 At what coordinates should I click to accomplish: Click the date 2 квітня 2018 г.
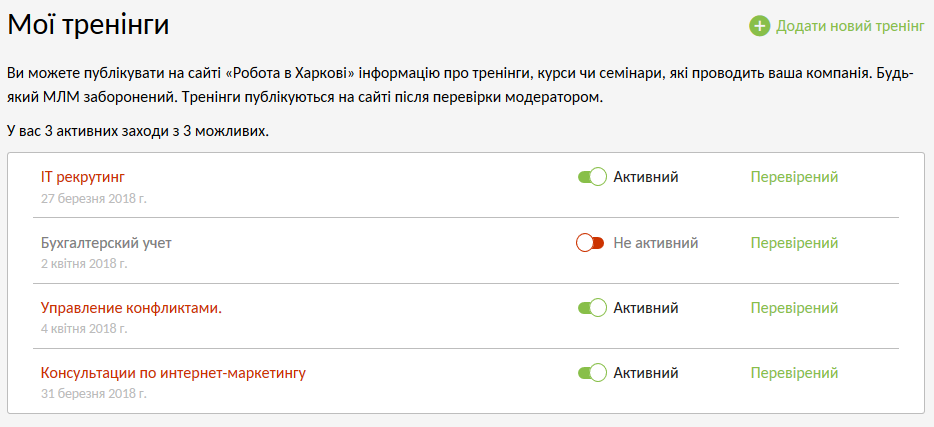tap(84, 264)
